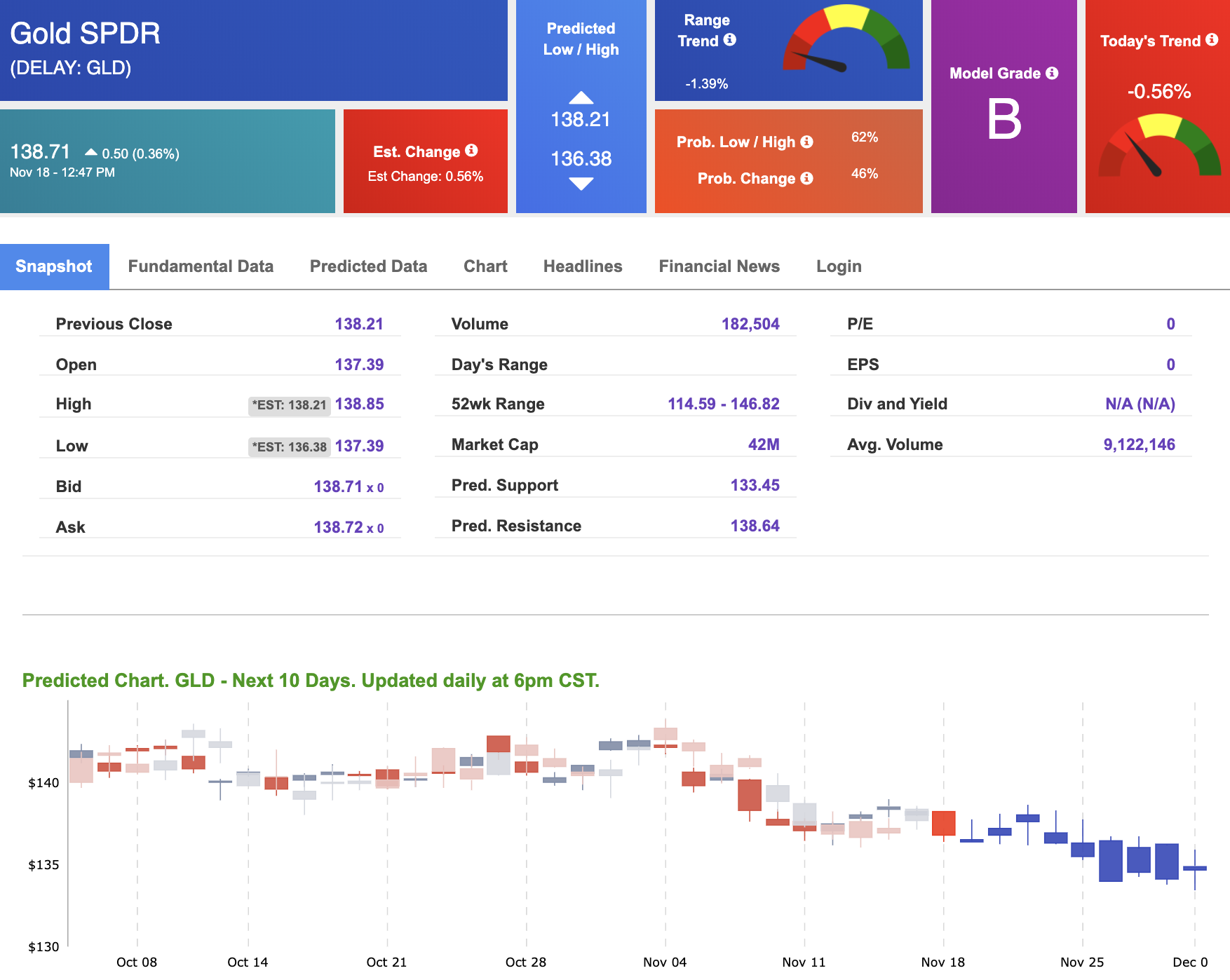Click predicted low value 136.38 in panel
The image size is (1230, 980).
point(581,159)
